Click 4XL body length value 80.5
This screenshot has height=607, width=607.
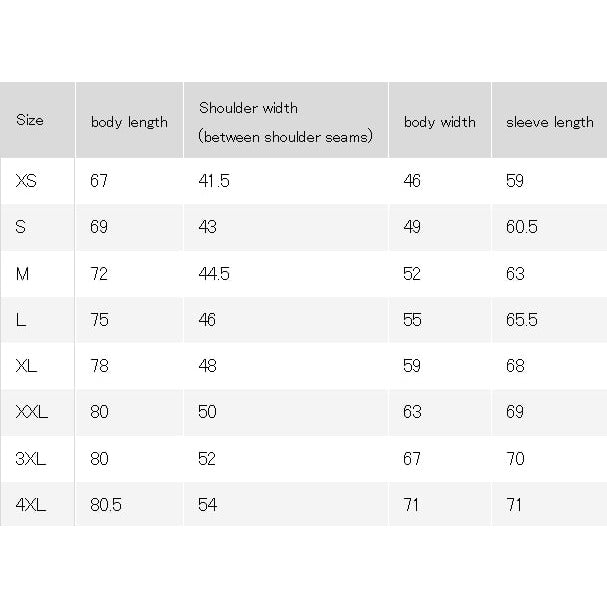coord(106,505)
